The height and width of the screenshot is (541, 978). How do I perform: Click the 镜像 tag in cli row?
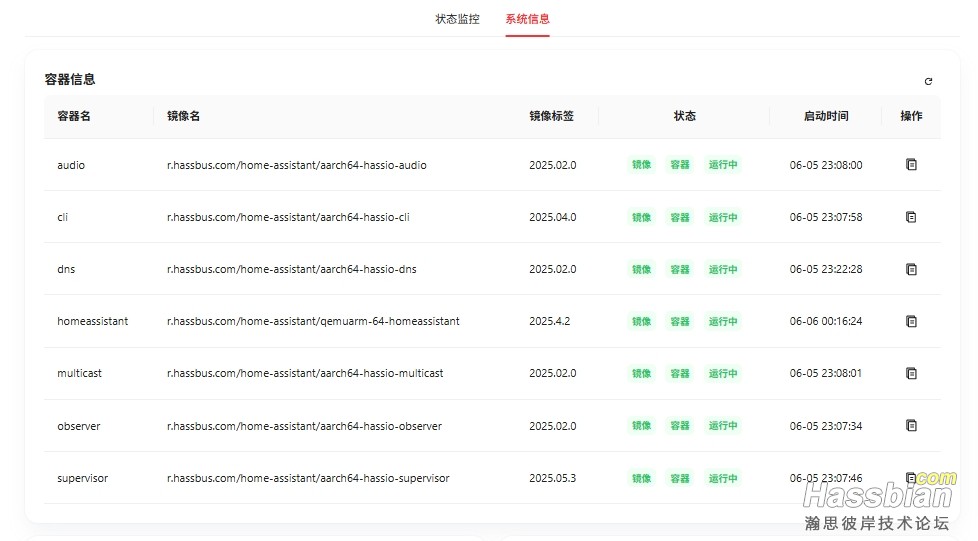click(641, 217)
